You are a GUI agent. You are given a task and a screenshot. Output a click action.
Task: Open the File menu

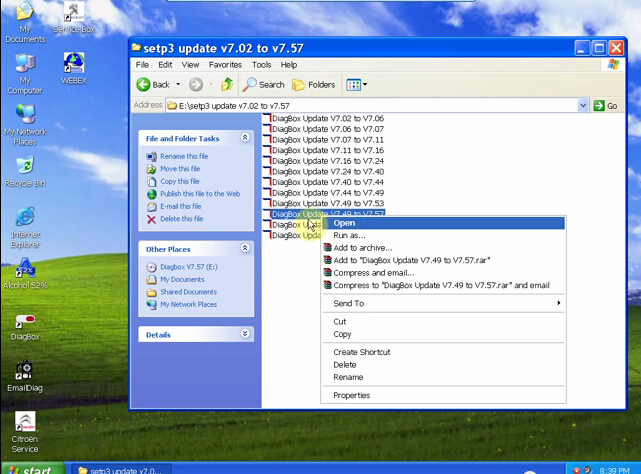pos(142,65)
